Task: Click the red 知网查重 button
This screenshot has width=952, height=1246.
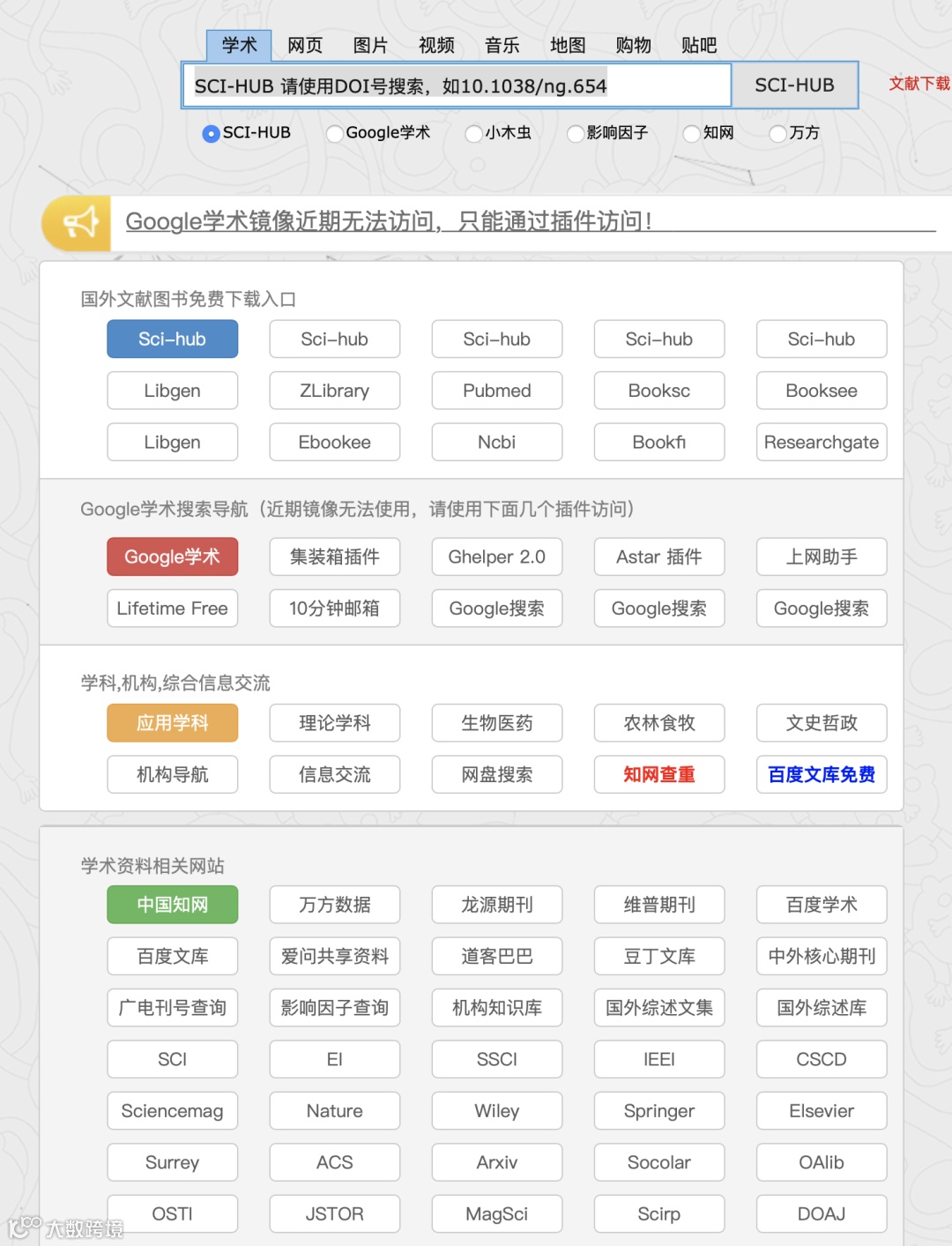Action: (x=659, y=774)
